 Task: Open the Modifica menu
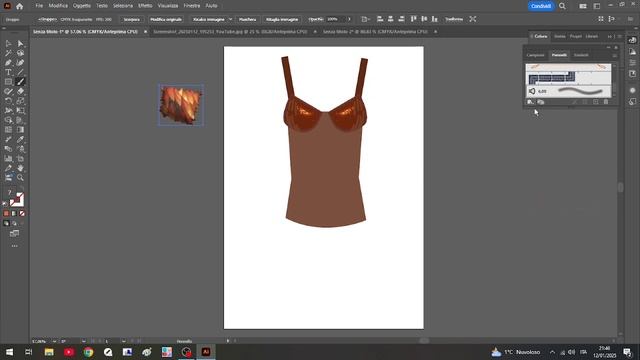(58, 6)
